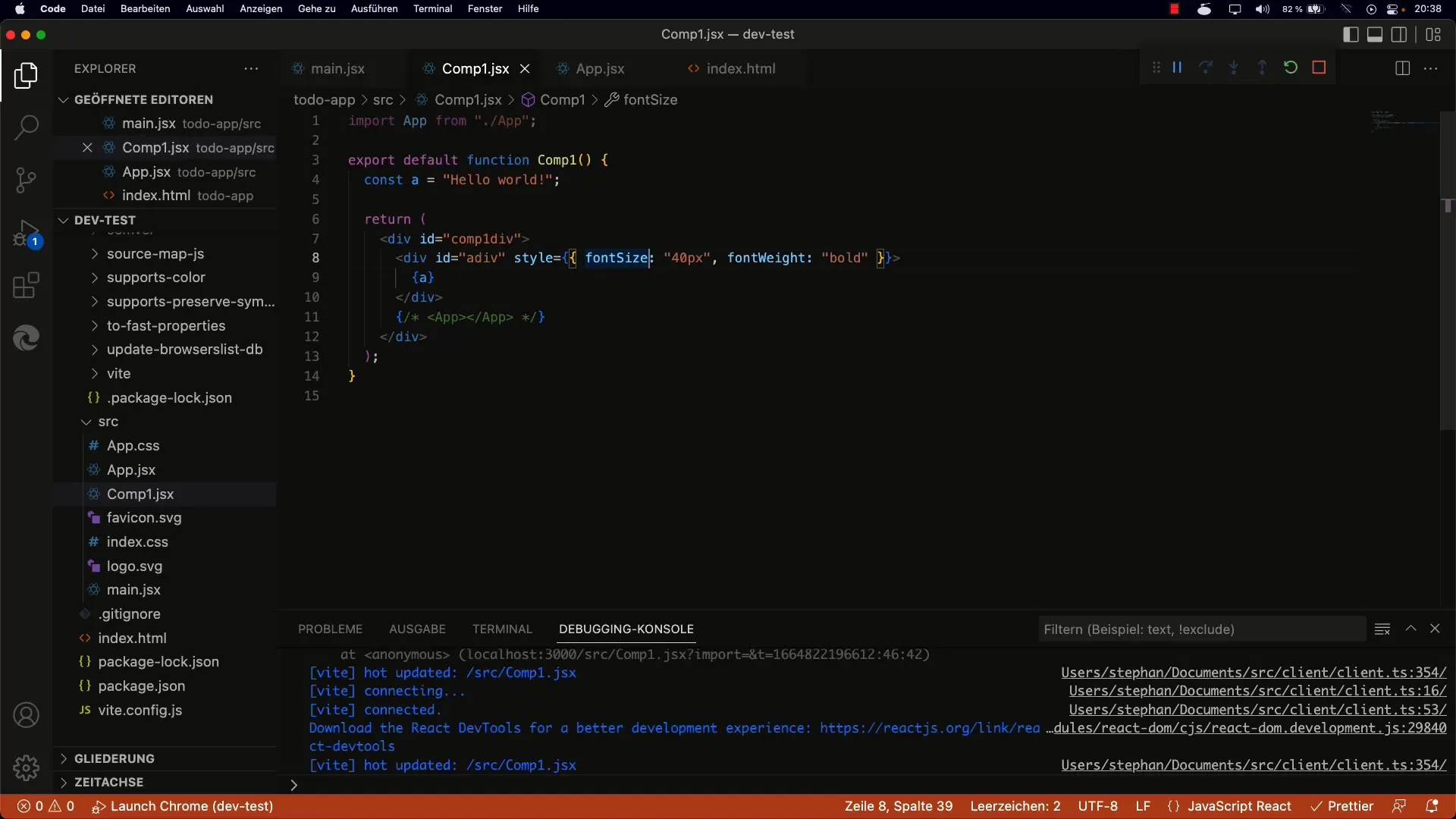Close the Comp1.jsx editor tab
Screen dimensions: 1456x819
[x=524, y=68]
